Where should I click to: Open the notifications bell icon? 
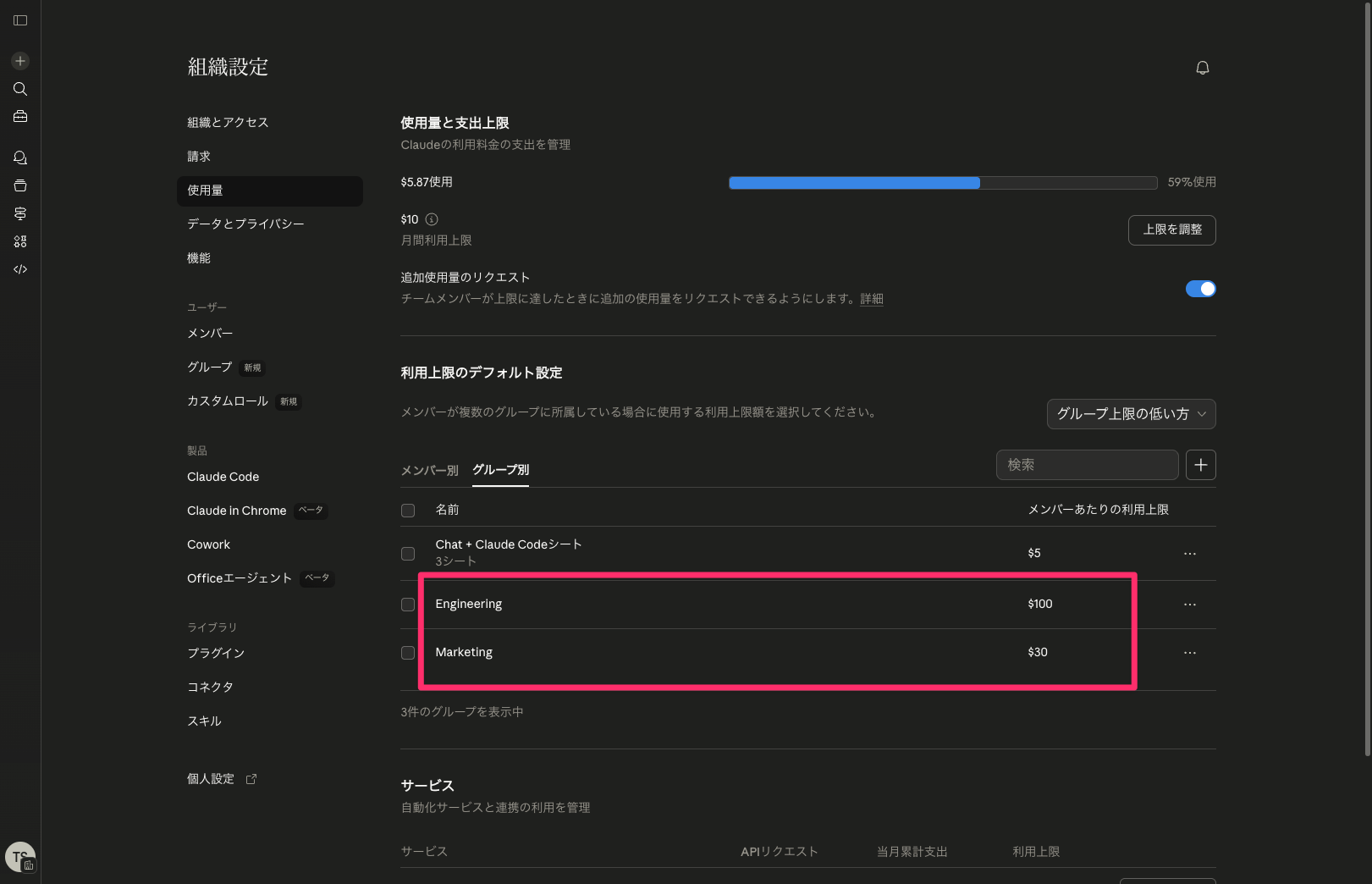point(1203,68)
